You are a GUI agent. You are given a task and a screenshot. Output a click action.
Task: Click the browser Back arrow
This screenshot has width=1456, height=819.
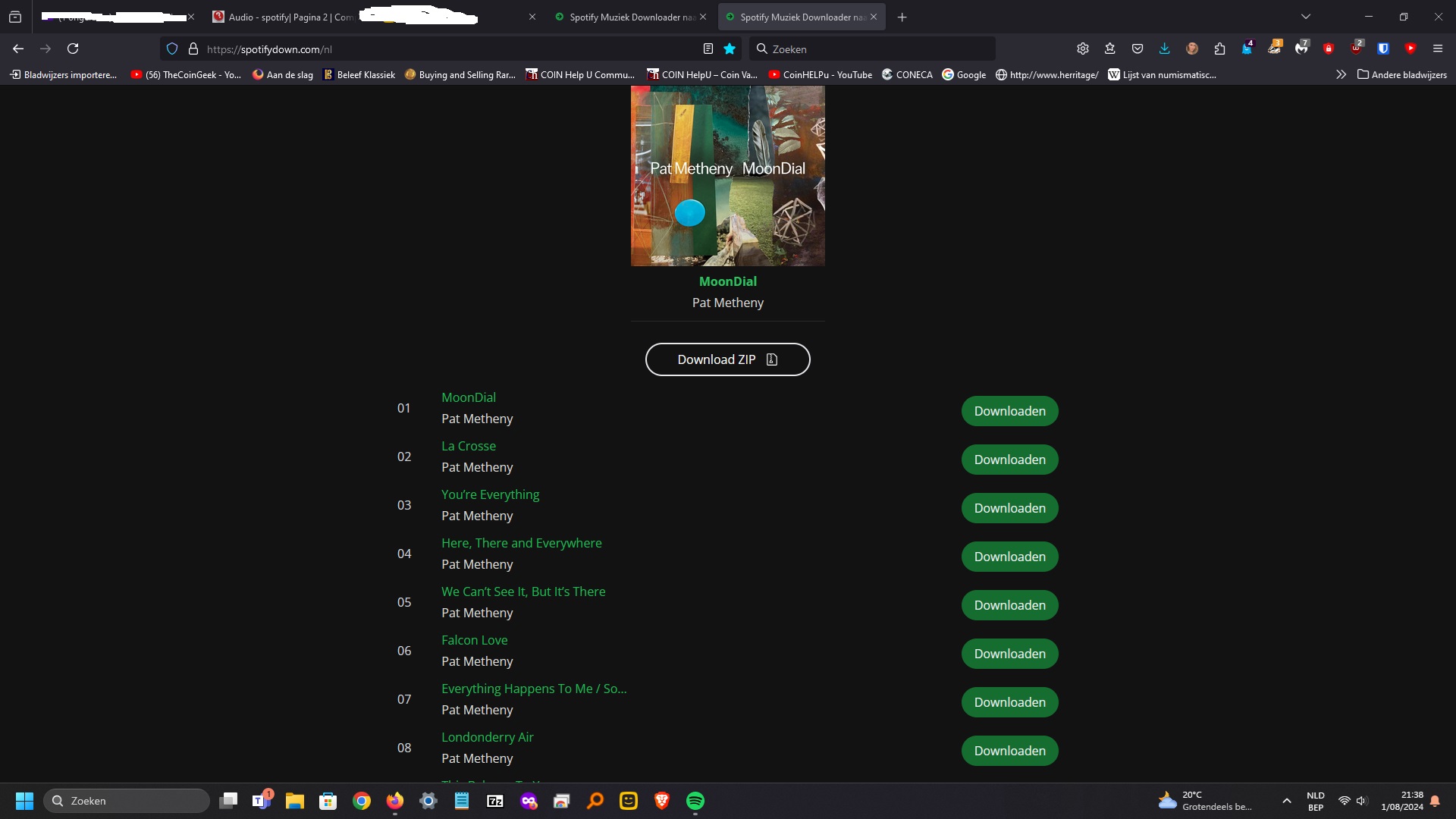(x=18, y=49)
